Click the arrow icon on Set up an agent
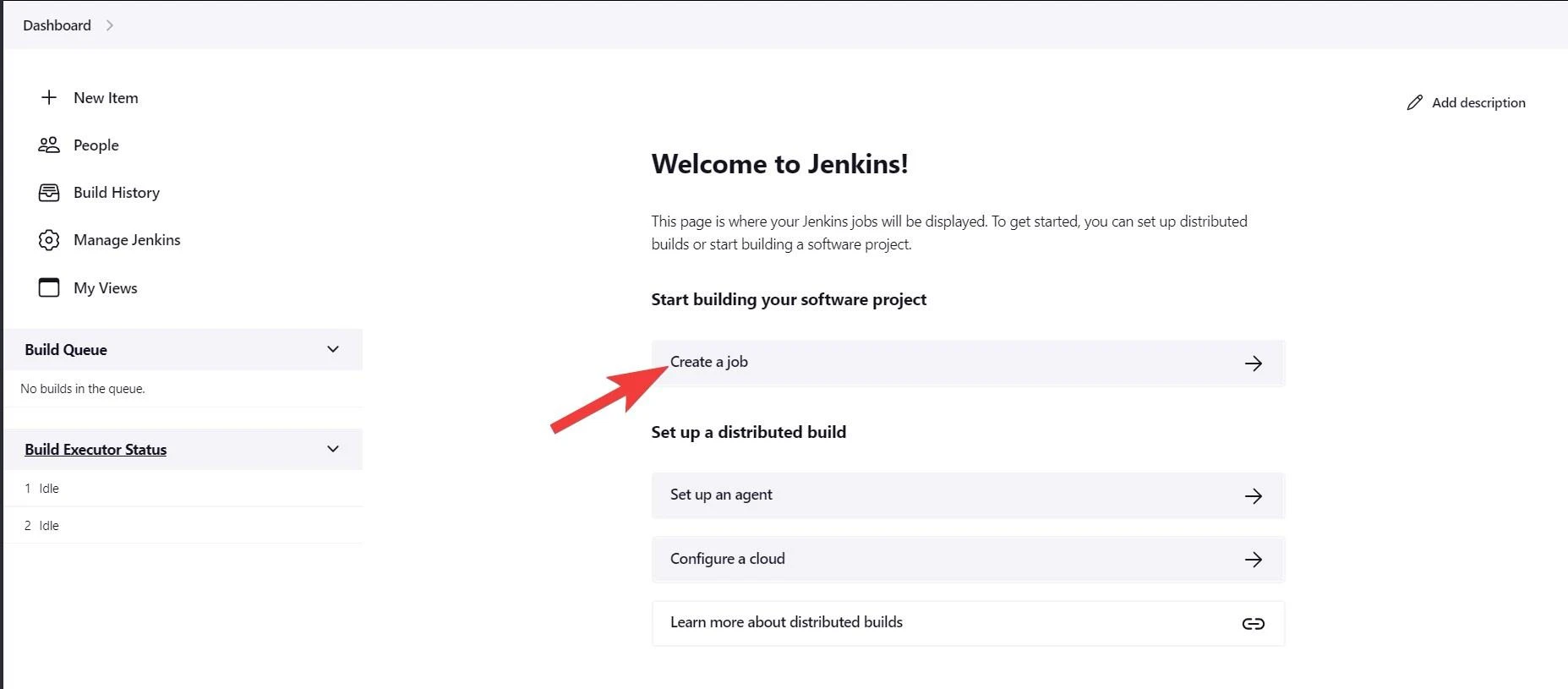This screenshot has width=1568, height=689. [1254, 495]
